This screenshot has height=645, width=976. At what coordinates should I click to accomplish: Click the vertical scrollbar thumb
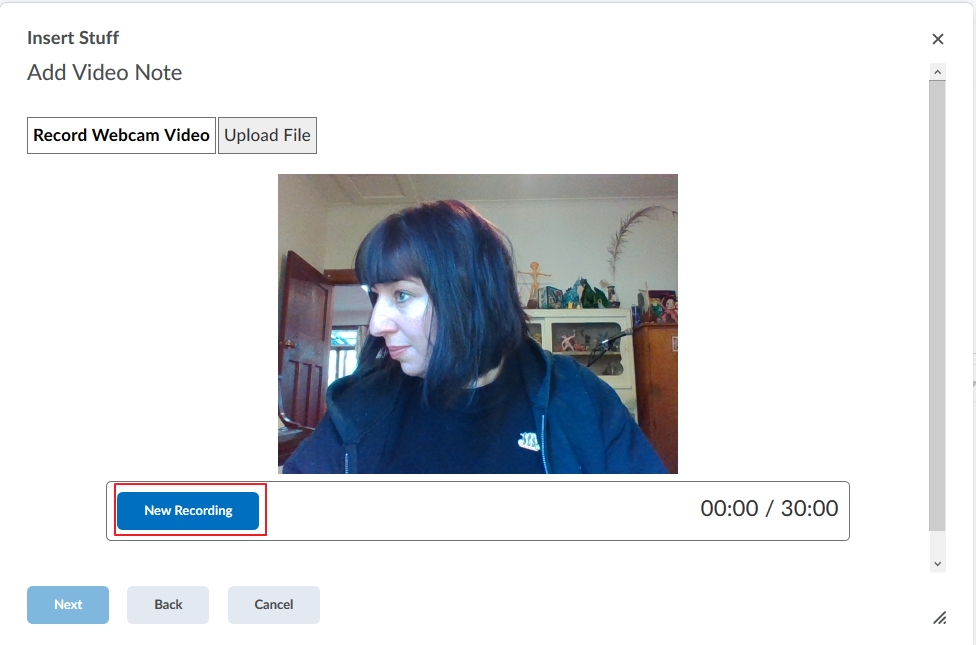937,306
